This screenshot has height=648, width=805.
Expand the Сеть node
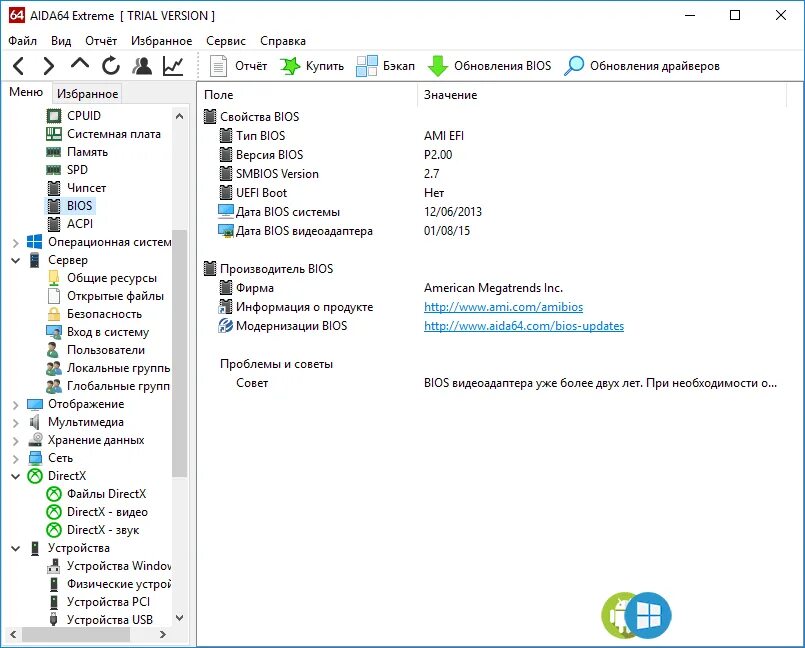point(15,459)
